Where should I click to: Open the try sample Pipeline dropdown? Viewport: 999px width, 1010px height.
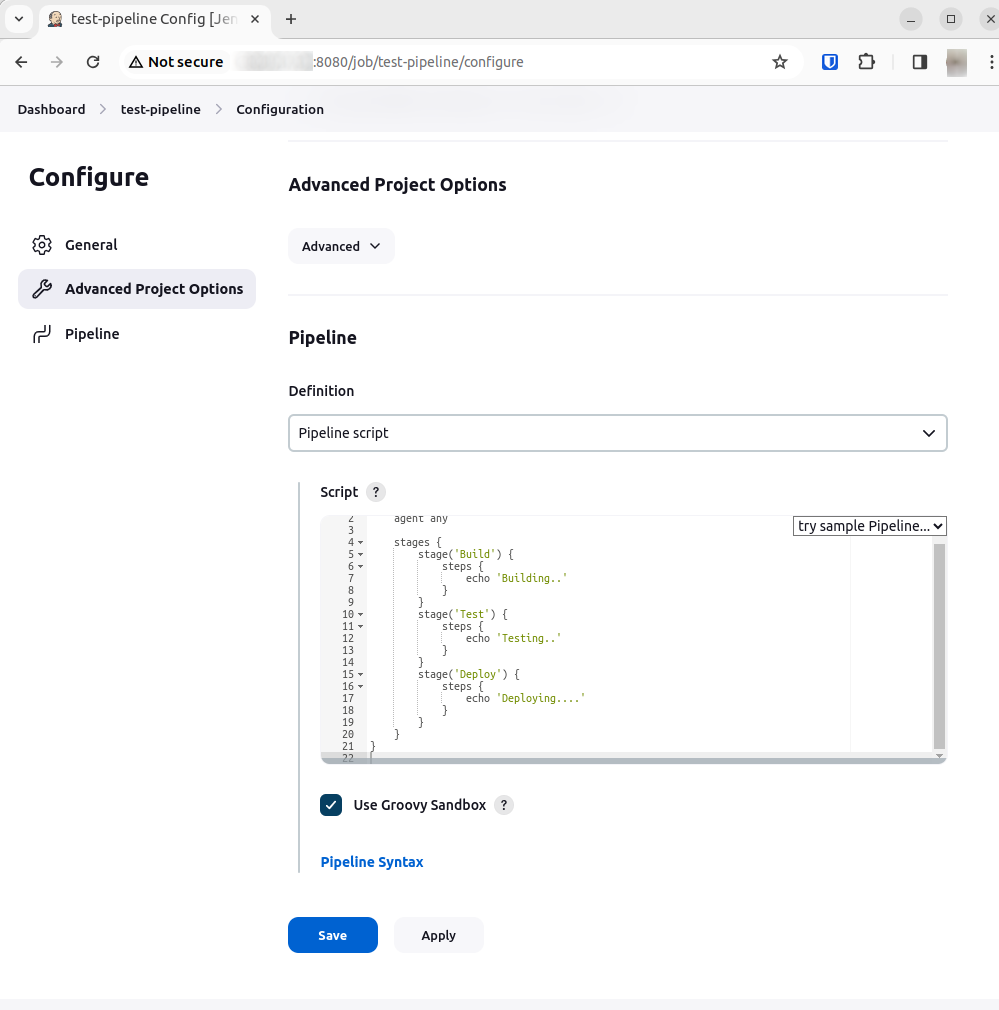coord(869,526)
